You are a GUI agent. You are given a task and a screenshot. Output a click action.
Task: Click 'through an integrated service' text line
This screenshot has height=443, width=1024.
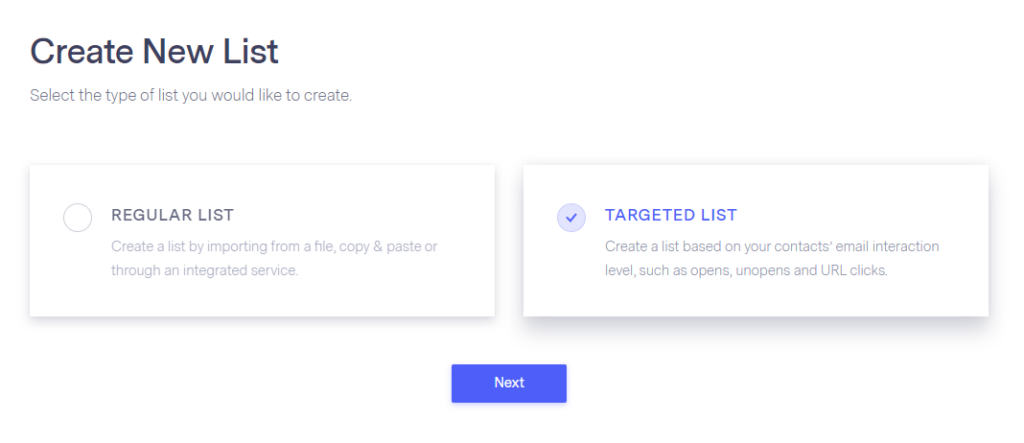click(204, 271)
